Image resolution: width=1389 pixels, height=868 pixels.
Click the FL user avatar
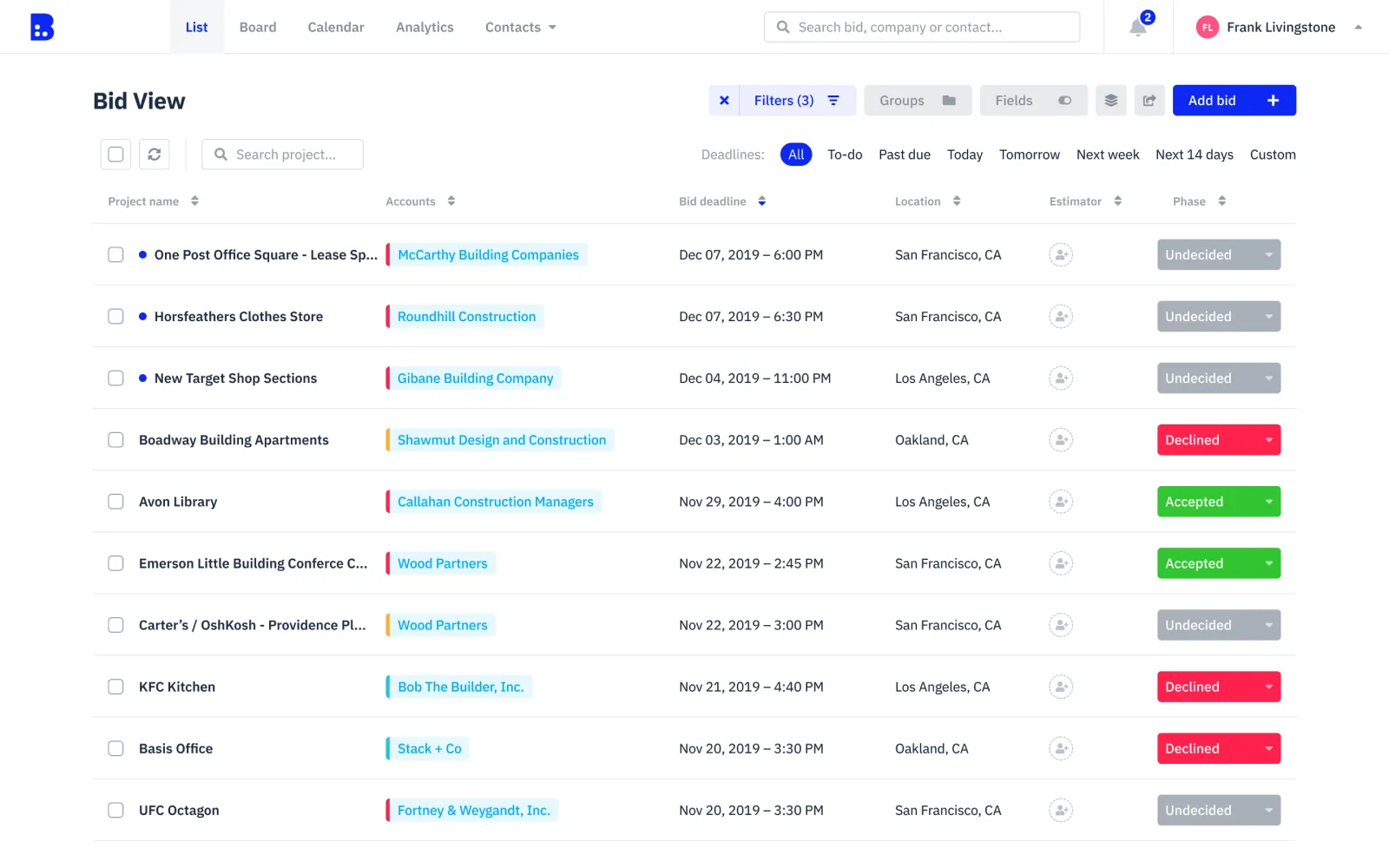1207,28
